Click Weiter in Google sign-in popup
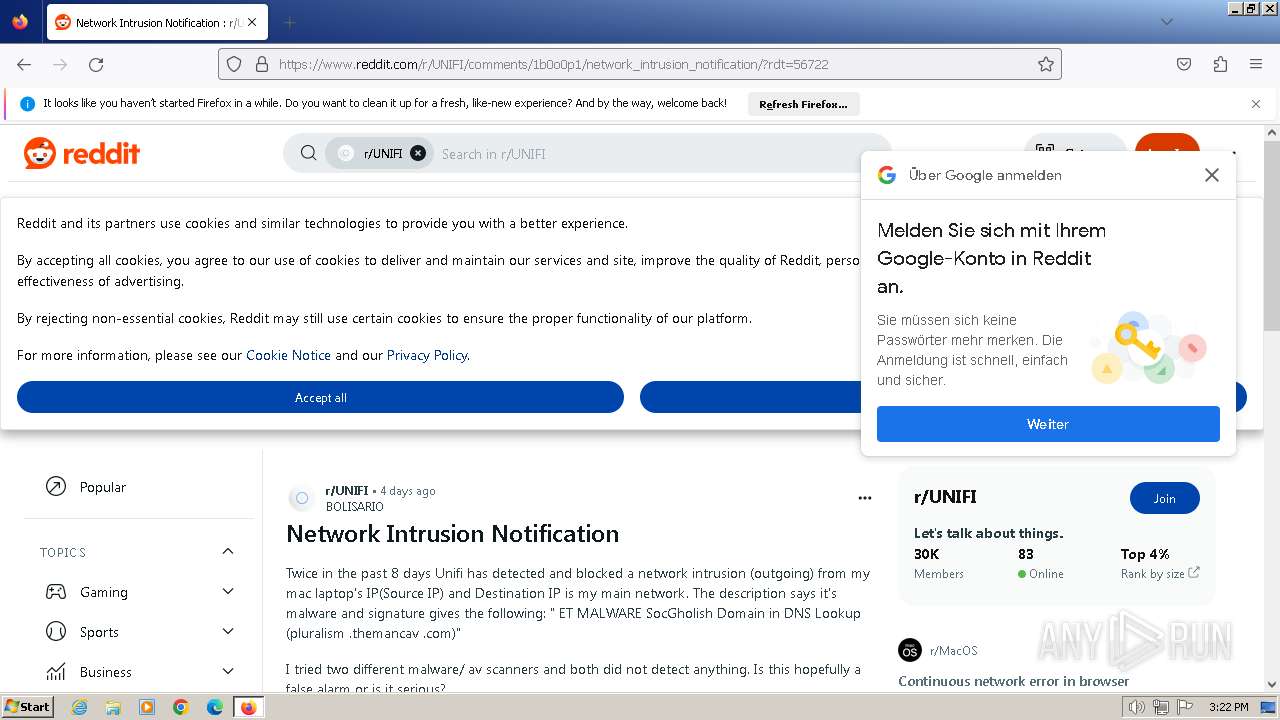 pyautogui.click(x=1048, y=424)
